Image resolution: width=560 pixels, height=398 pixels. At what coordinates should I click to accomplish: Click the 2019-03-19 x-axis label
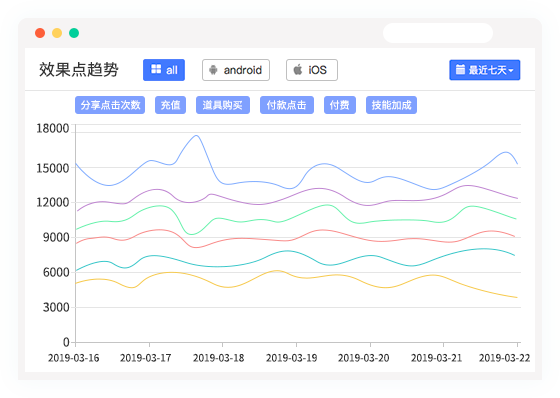pyautogui.click(x=291, y=358)
